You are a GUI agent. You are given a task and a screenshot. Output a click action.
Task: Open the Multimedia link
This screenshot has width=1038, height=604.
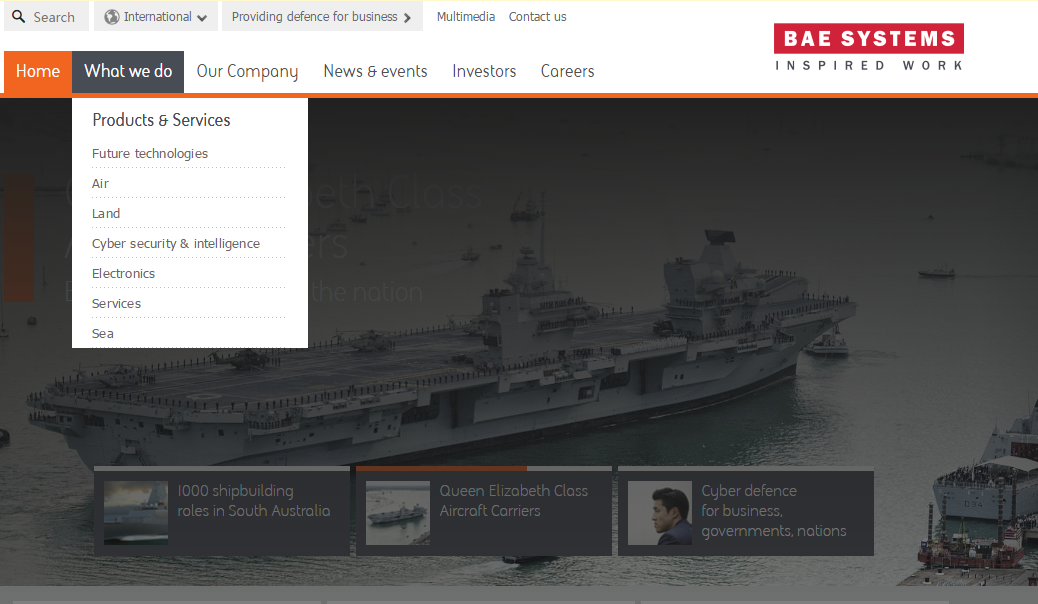[x=465, y=17]
